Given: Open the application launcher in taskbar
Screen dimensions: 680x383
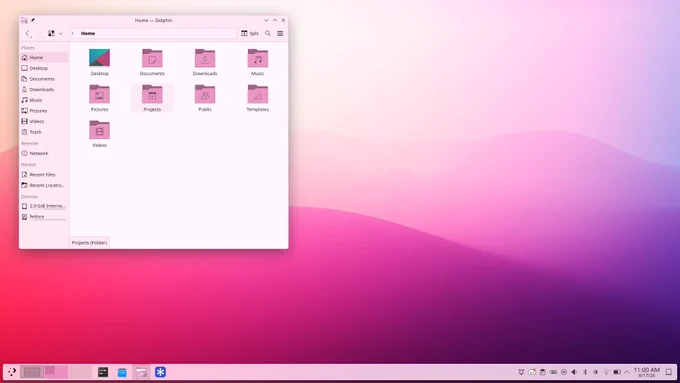Looking at the screenshot, I should [12, 372].
